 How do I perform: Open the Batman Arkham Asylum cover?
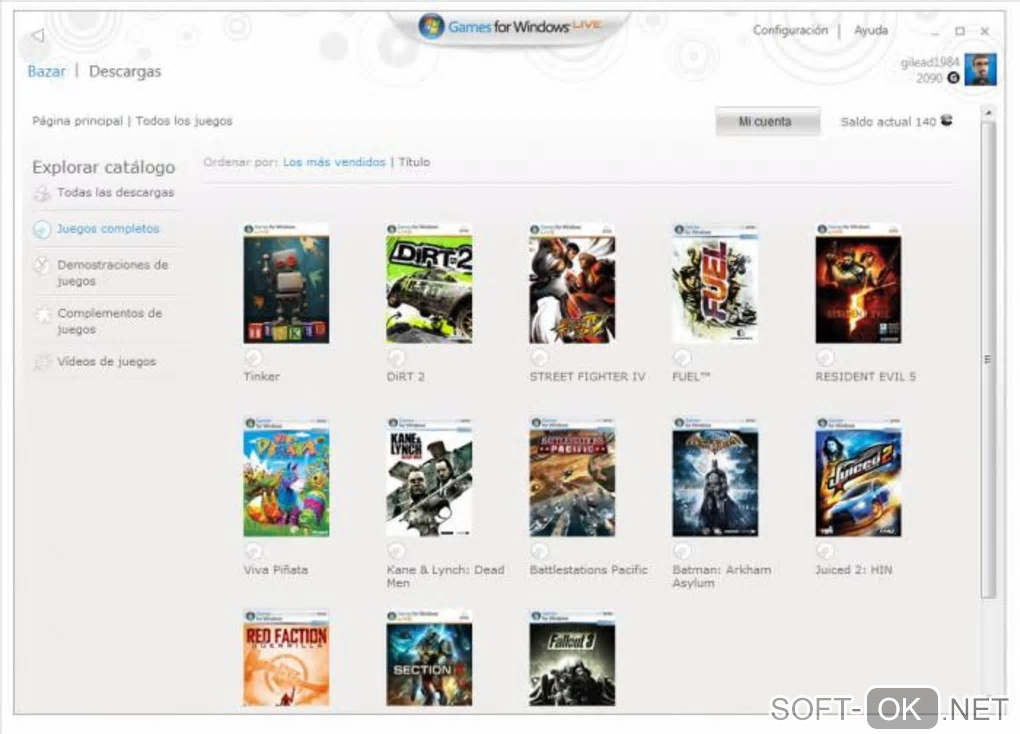pyautogui.click(x=715, y=477)
